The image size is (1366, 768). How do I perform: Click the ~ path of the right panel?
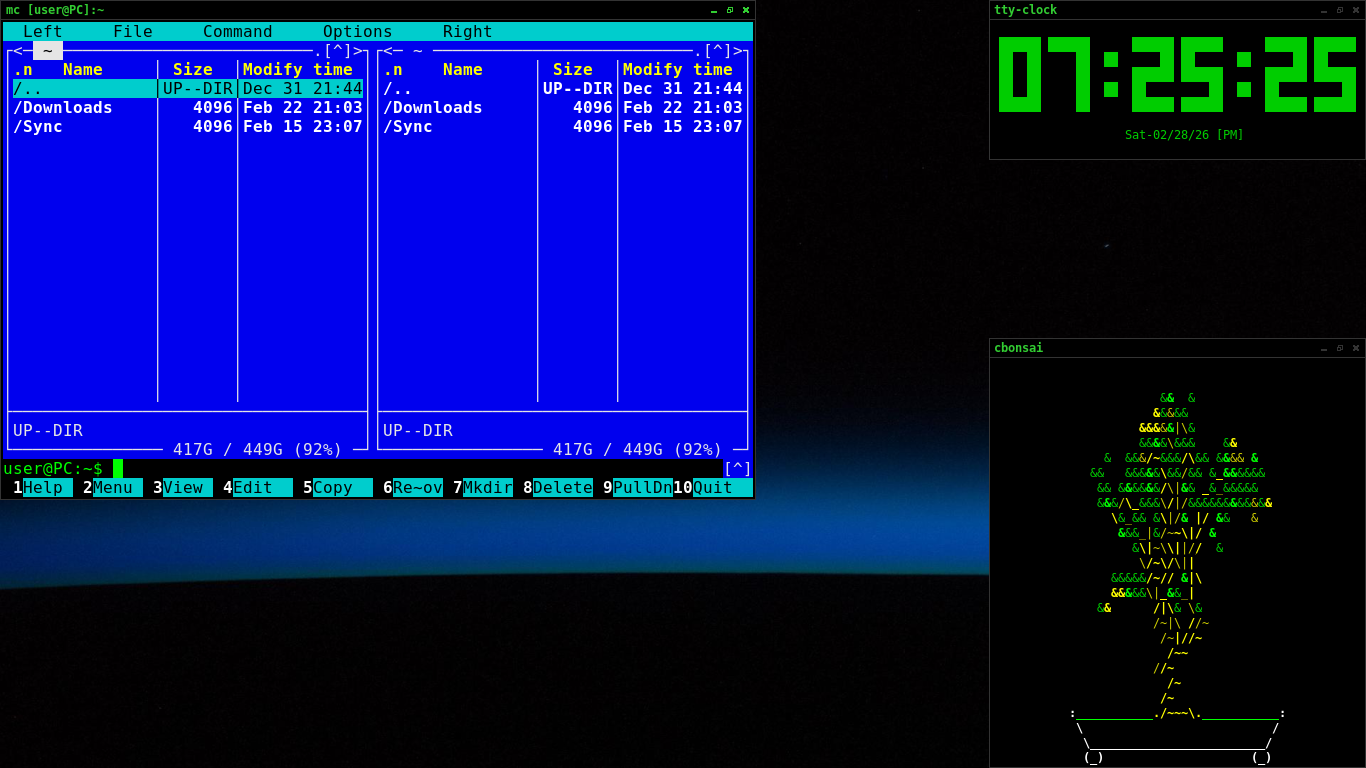pos(418,51)
